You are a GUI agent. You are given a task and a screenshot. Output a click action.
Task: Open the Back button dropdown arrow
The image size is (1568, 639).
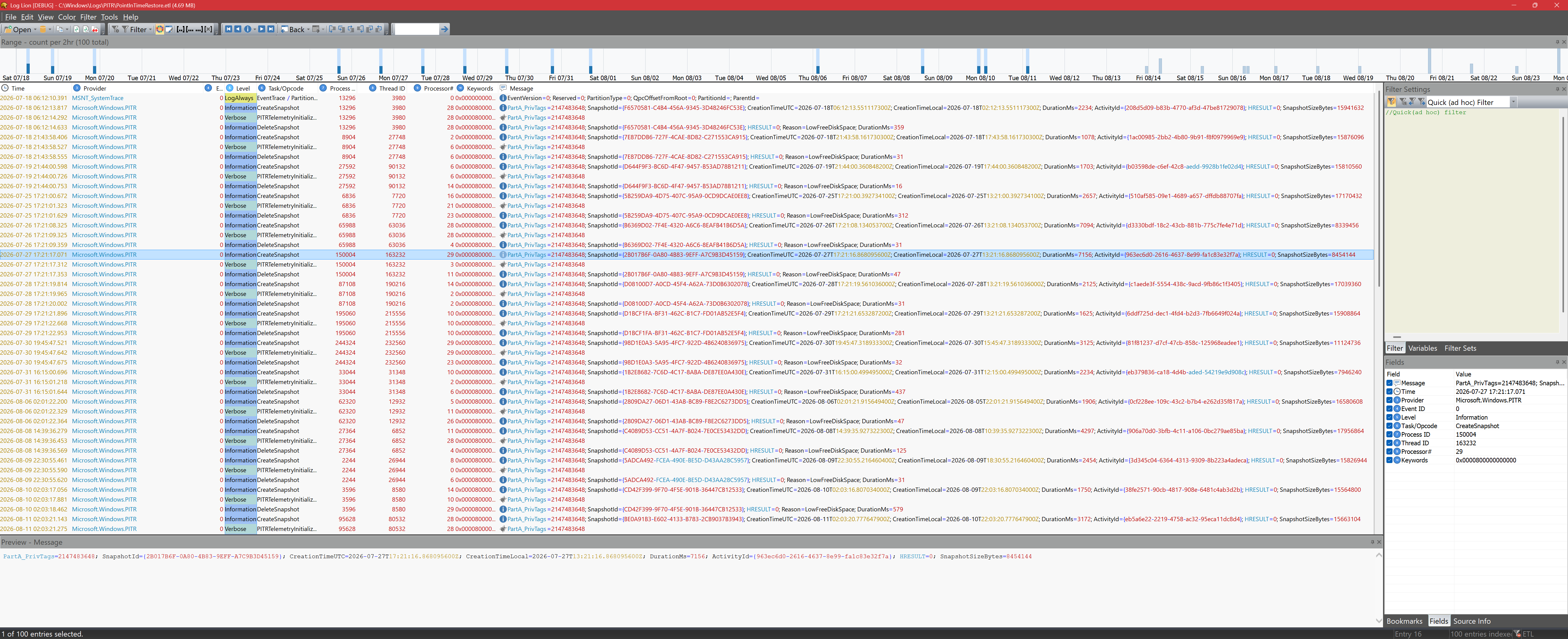coord(308,29)
